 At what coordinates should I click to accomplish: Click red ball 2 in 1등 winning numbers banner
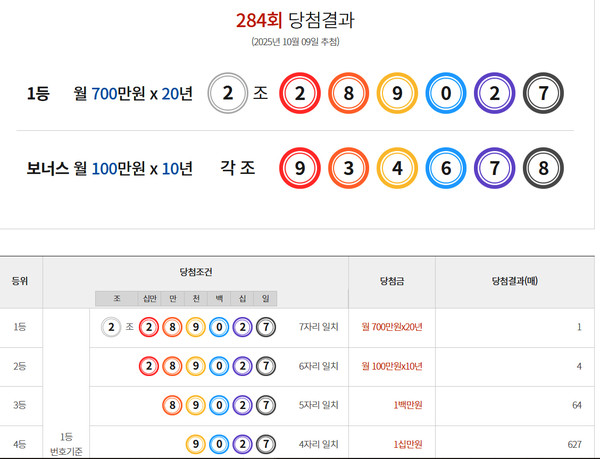[x=300, y=93]
